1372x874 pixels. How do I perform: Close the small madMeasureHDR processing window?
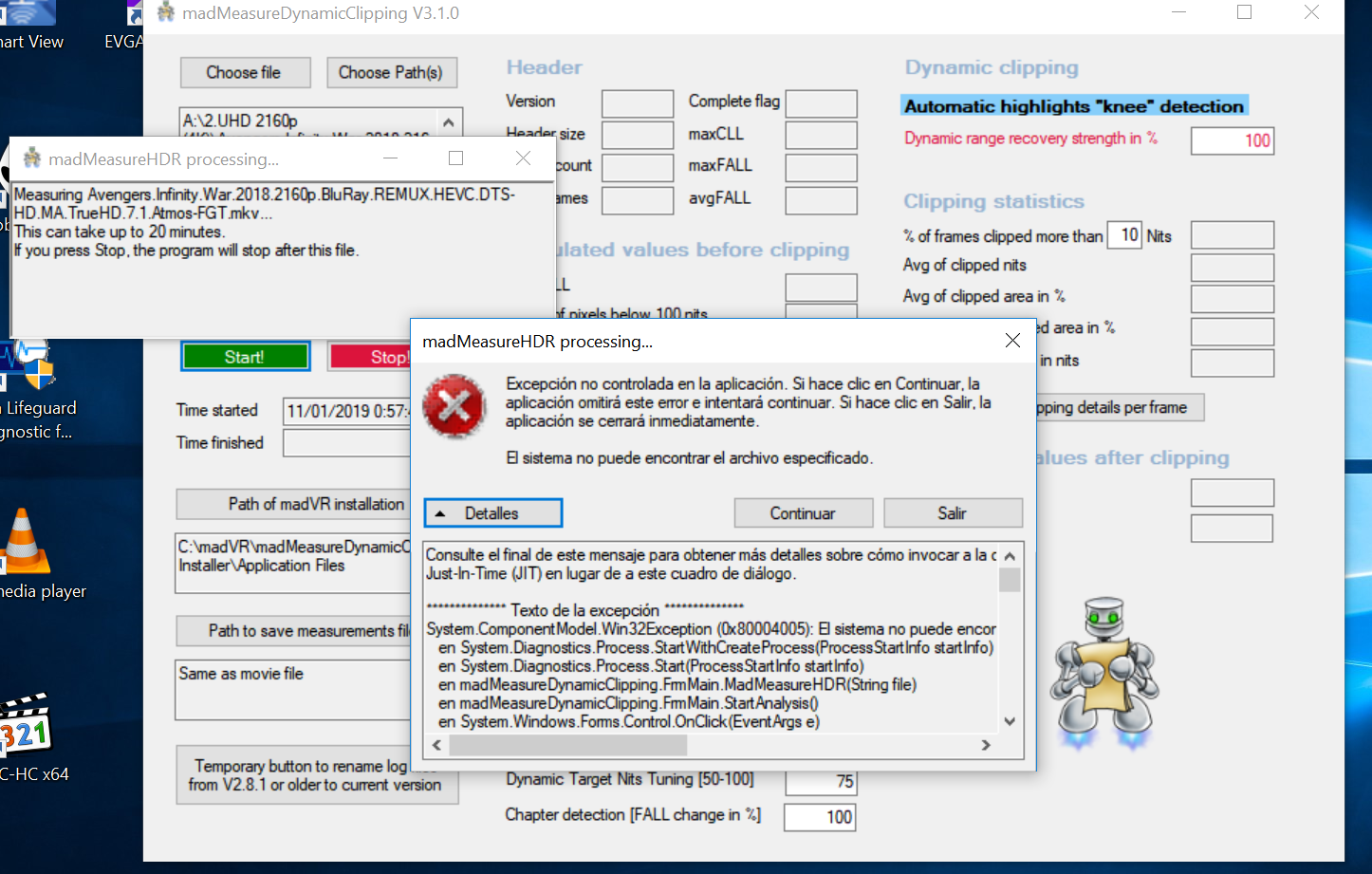point(523,158)
